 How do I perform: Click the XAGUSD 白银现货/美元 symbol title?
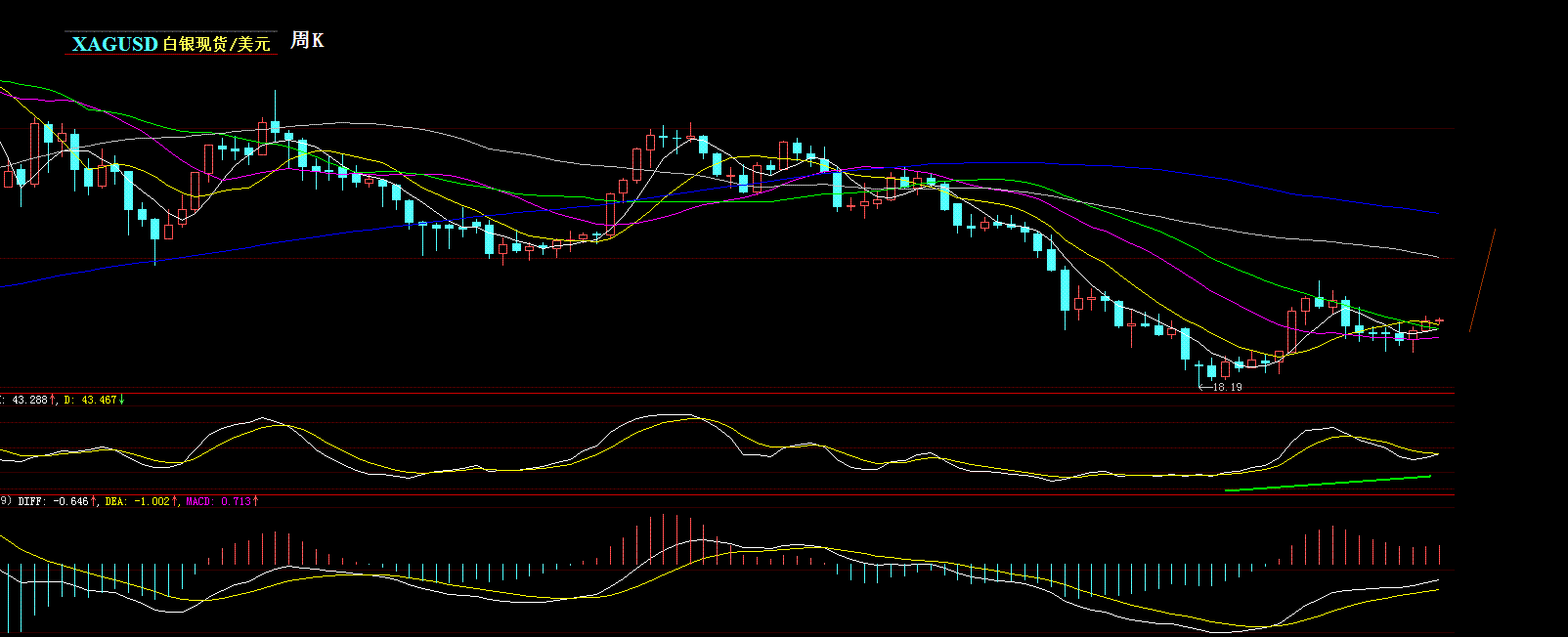171,43
